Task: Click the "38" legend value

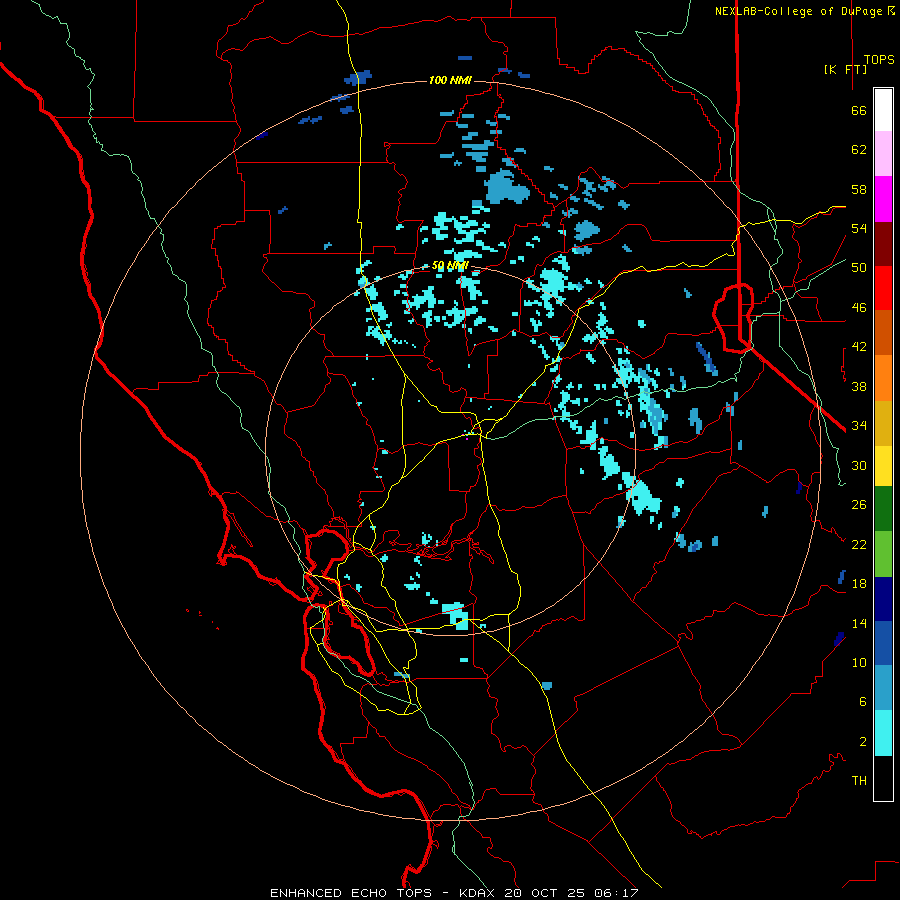Action: 859,386
